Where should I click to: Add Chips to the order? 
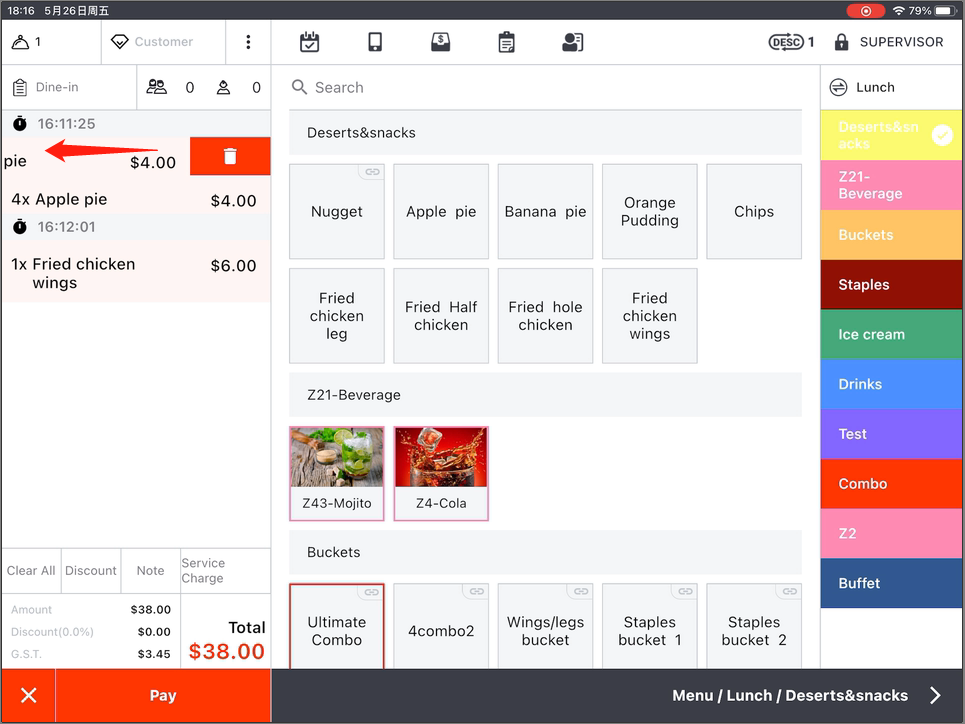[x=754, y=211]
